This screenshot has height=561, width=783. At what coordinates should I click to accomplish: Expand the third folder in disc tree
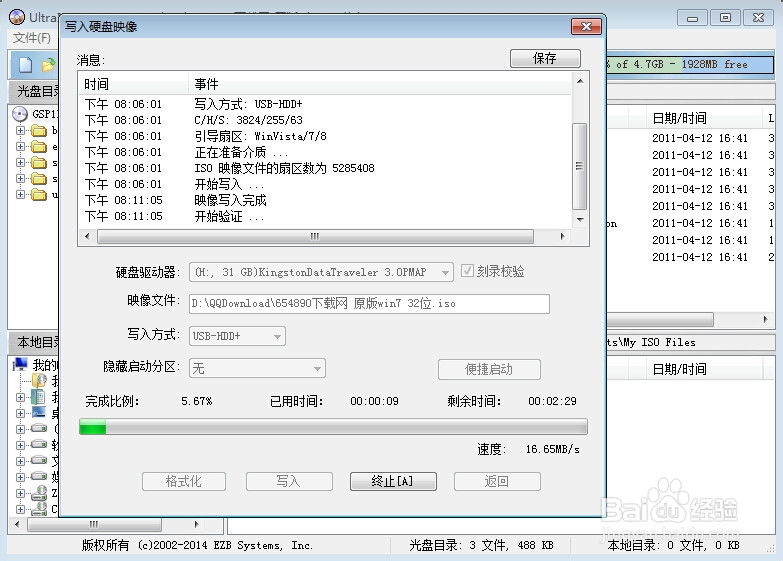[x=20, y=162]
